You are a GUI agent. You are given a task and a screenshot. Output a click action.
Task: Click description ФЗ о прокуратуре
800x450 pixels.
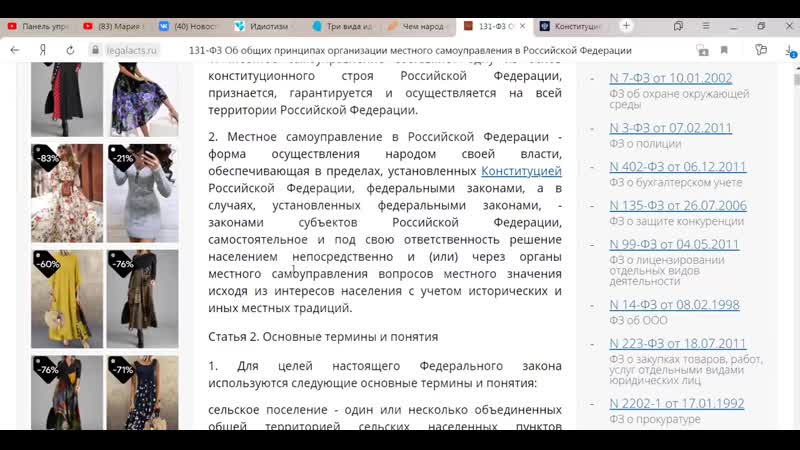point(655,419)
